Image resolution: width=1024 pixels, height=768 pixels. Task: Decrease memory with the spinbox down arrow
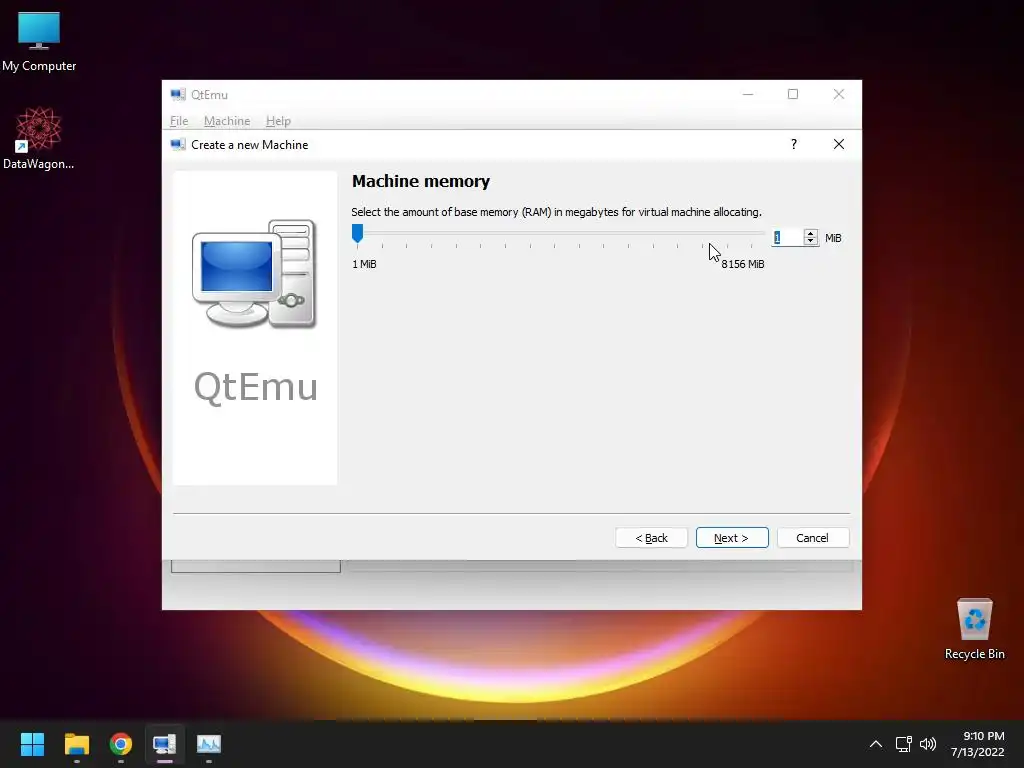point(810,242)
